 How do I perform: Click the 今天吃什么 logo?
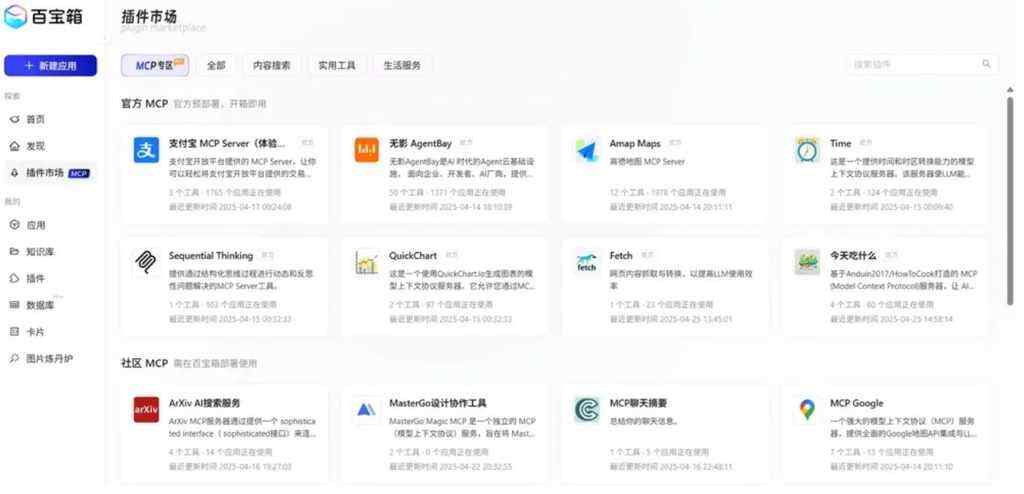point(807,262)
